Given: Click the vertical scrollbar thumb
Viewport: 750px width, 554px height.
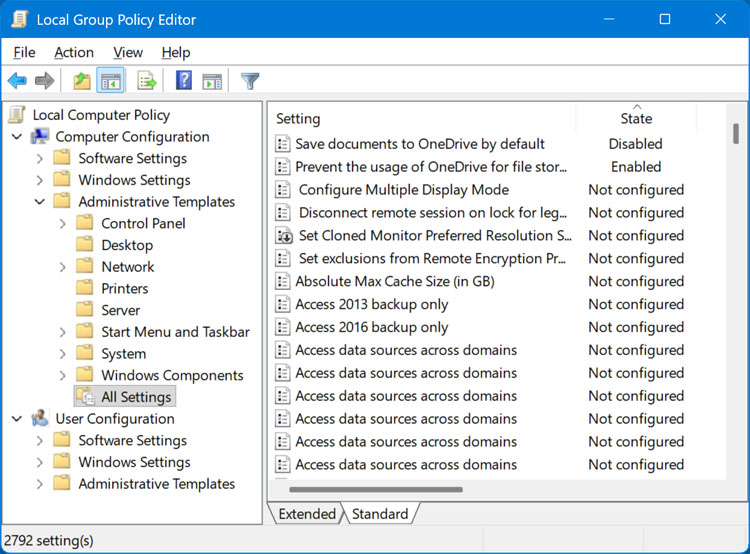Looking at the screenshot, I should click(x=736, y=133).
